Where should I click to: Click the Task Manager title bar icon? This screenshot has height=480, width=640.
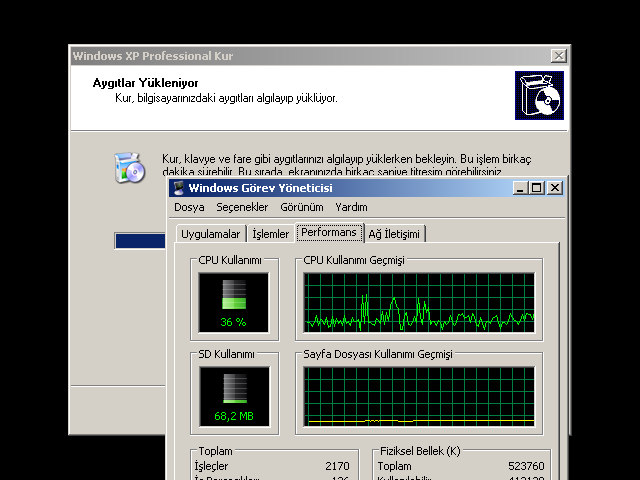pyautogui.click(x=179, y=188)
